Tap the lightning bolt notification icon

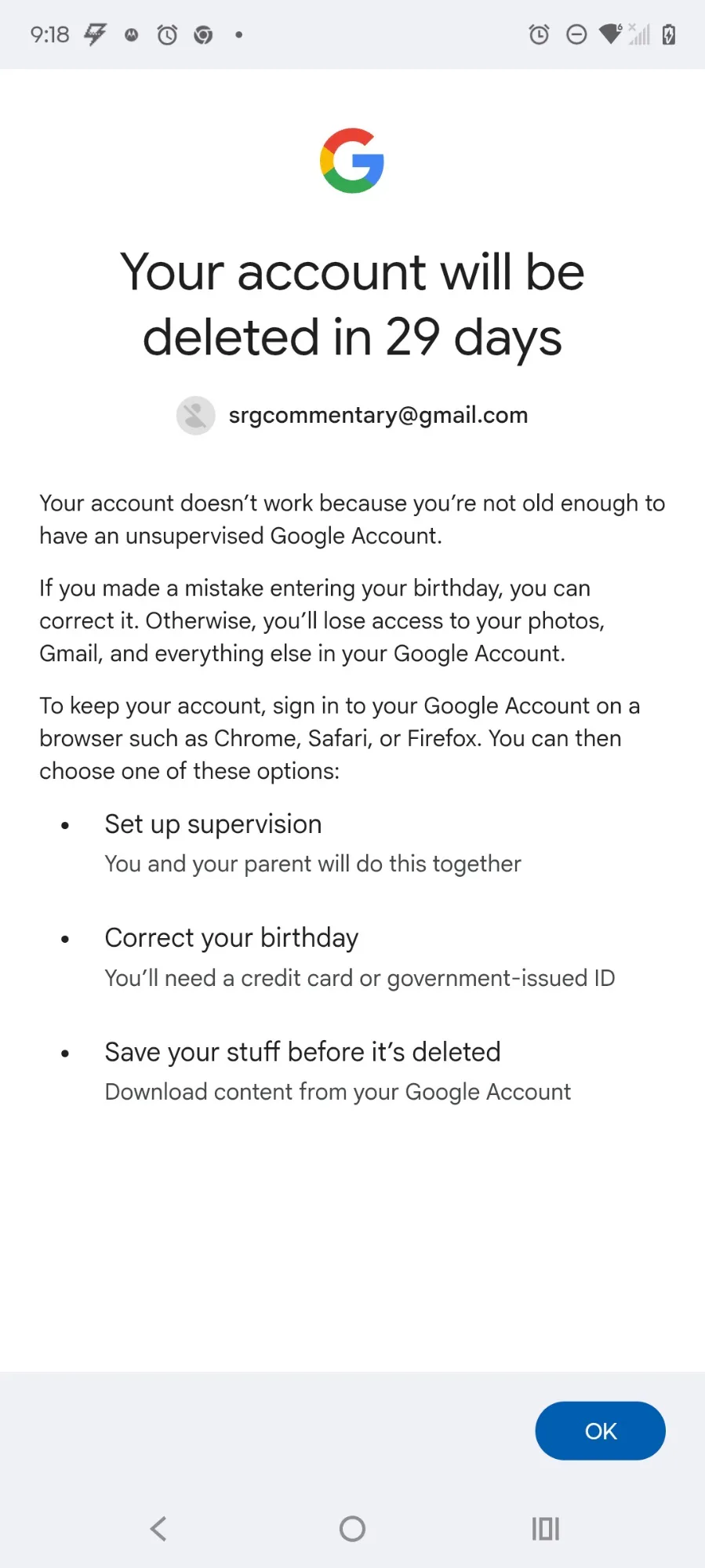[x=96, y=35]
